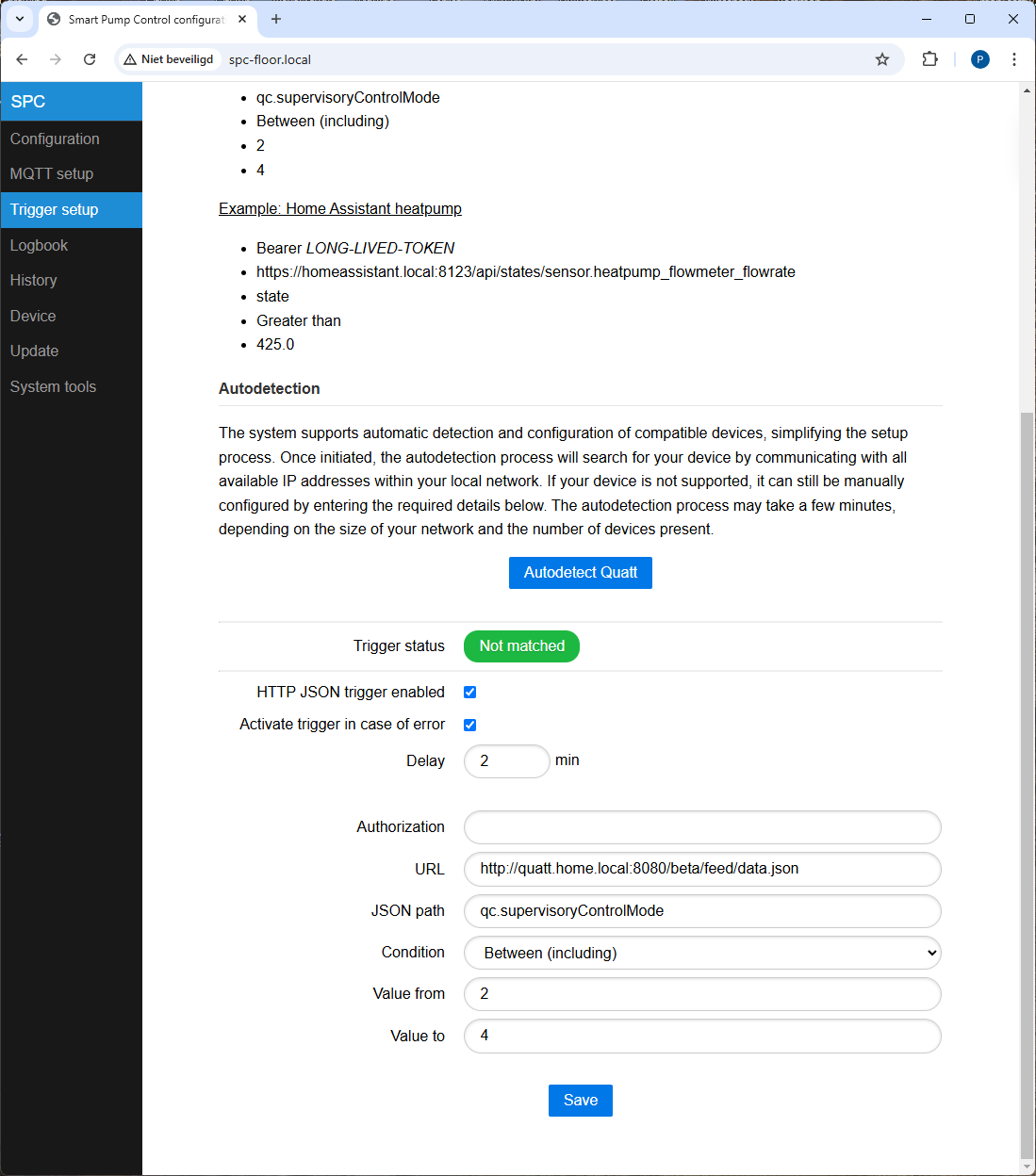
Task: Click the URL input field
Action: pyautogui.click(x=702, y=869)
